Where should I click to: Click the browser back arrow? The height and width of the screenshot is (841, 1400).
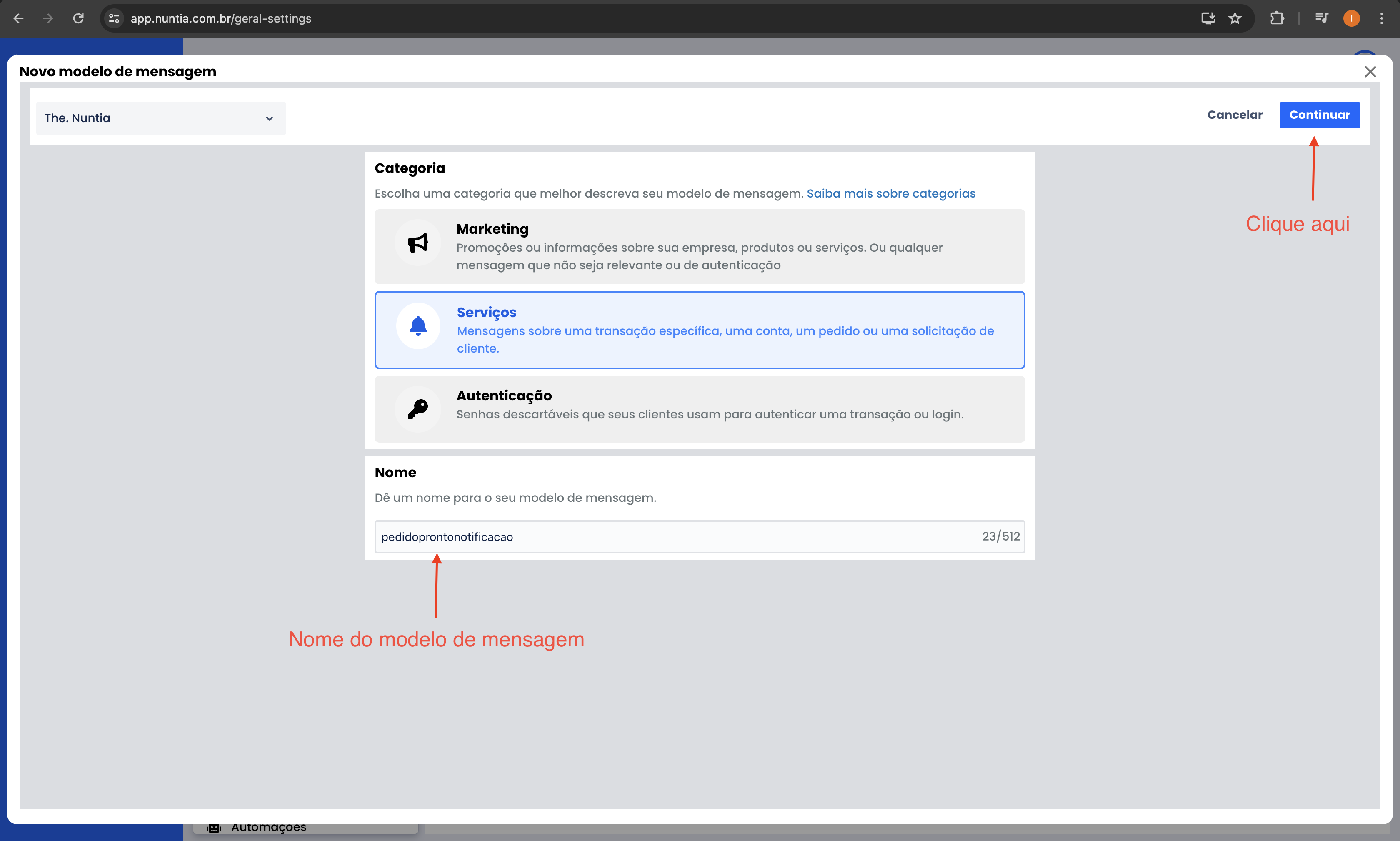tap(18, 19)
